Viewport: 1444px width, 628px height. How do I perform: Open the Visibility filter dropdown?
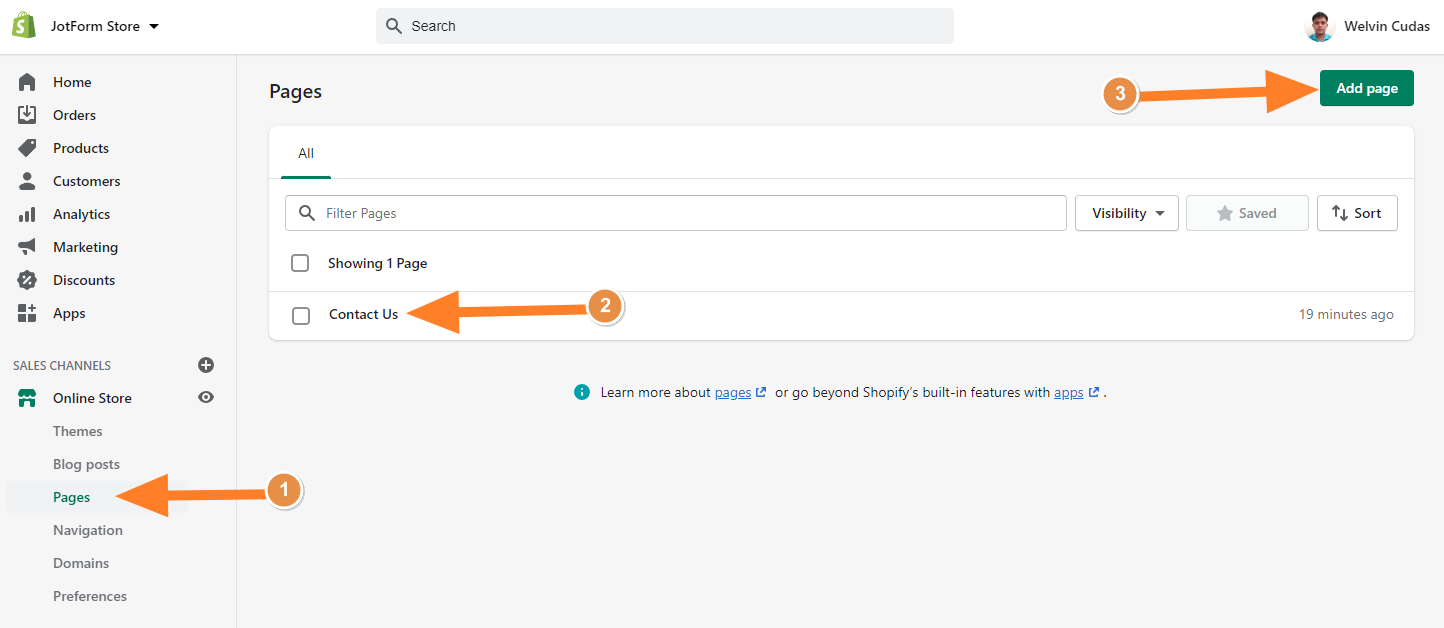[1127, 213]
